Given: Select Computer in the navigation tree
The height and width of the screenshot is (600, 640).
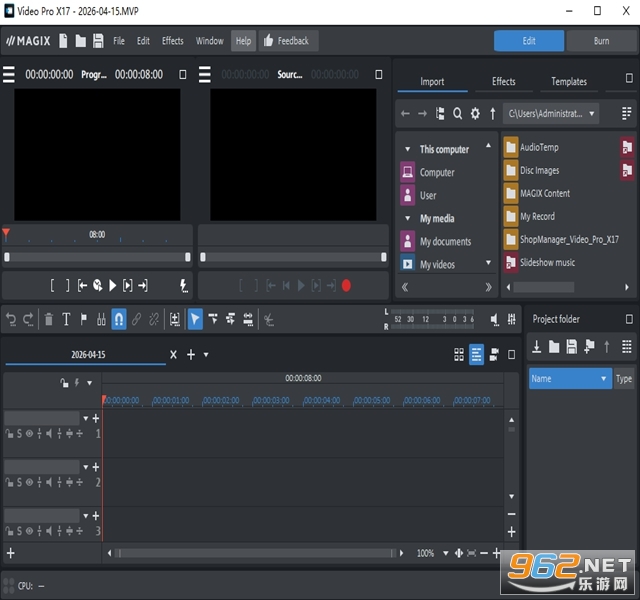Looking at the screenshot, I should (437, 173).
